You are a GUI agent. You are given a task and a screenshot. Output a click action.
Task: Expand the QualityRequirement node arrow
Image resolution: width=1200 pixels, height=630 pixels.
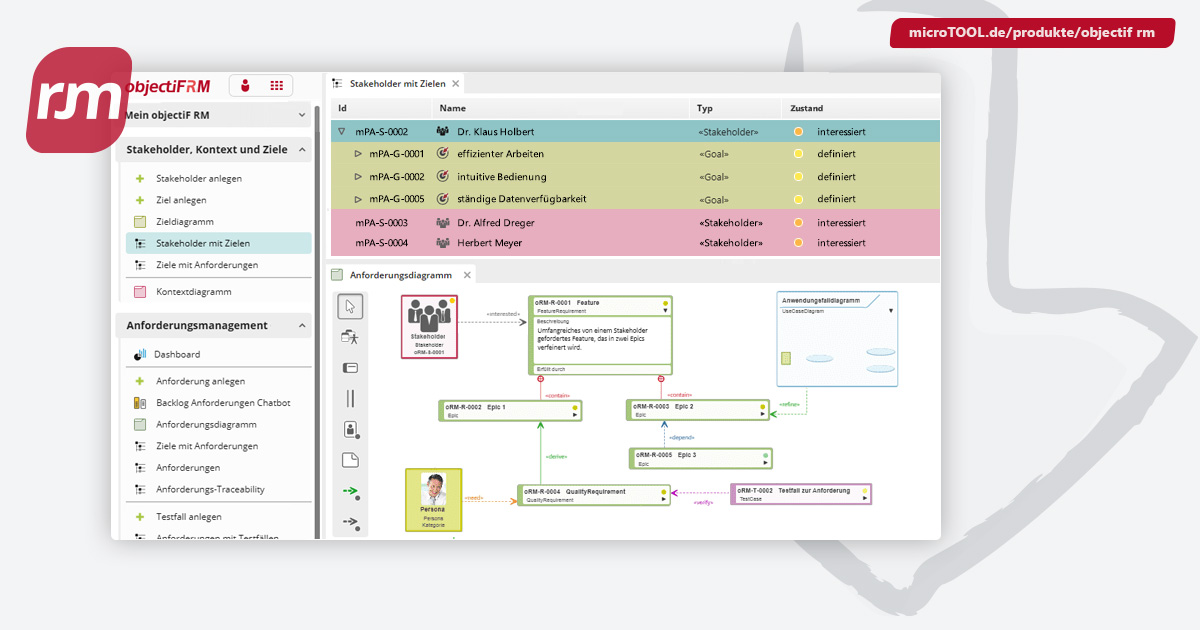point(664,499)
